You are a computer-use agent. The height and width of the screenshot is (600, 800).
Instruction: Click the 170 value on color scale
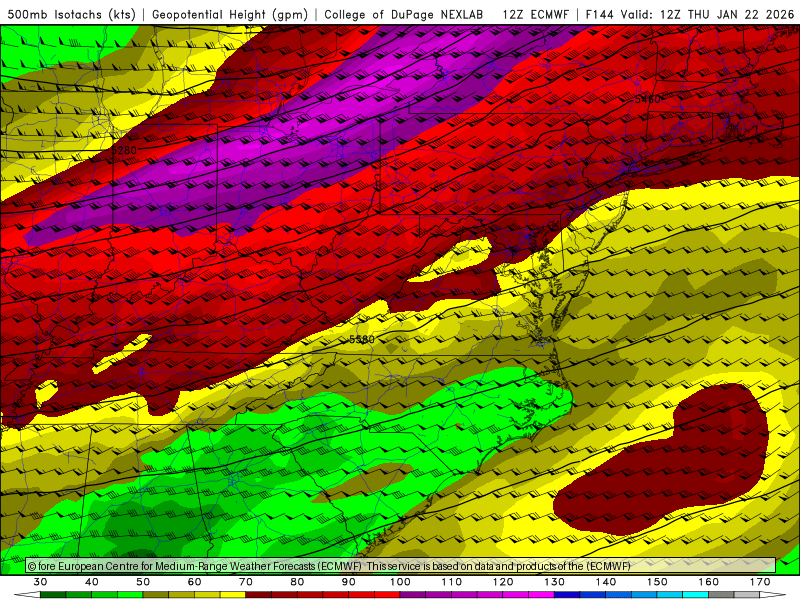[x=760, y=582]
